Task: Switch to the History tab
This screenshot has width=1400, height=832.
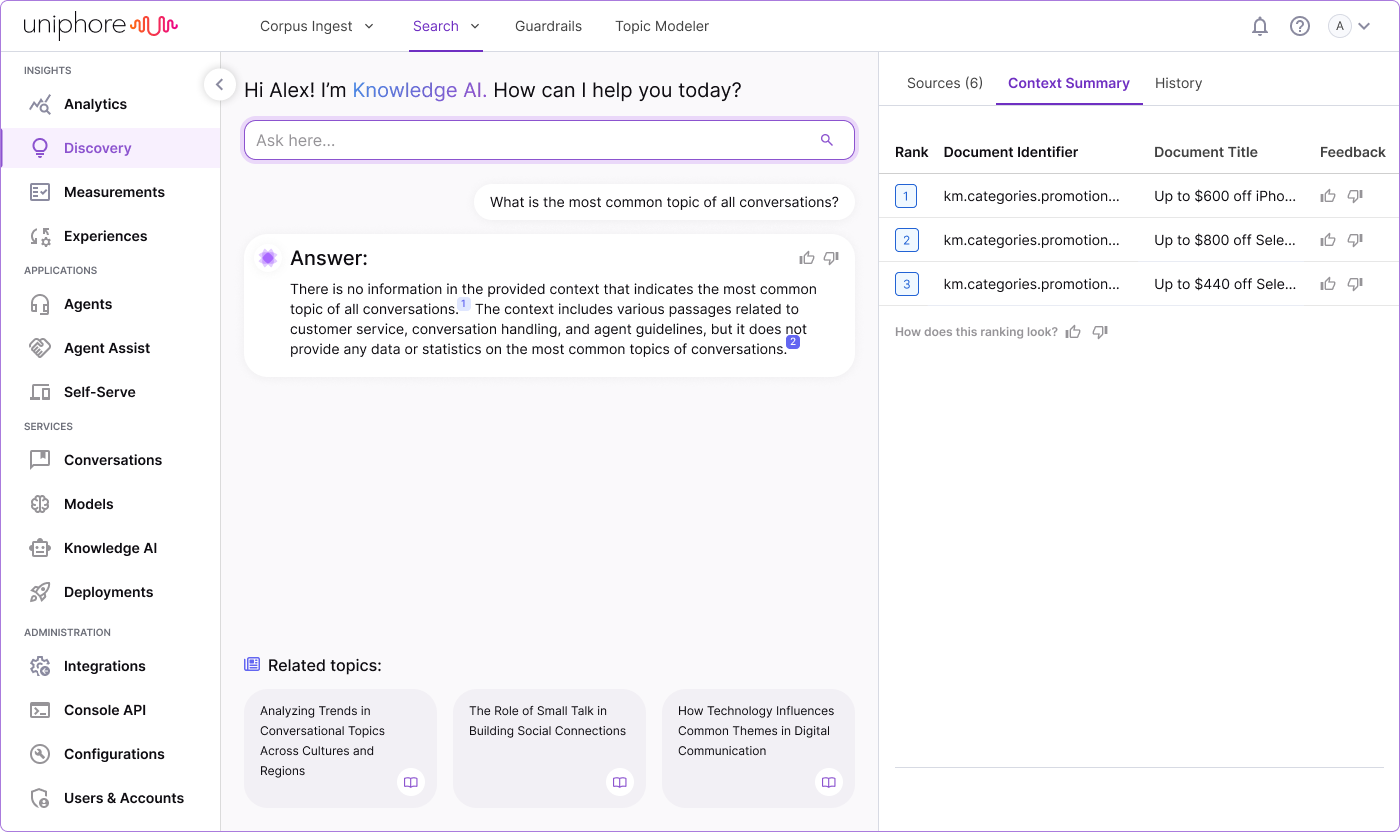Action: [1178, 83]
